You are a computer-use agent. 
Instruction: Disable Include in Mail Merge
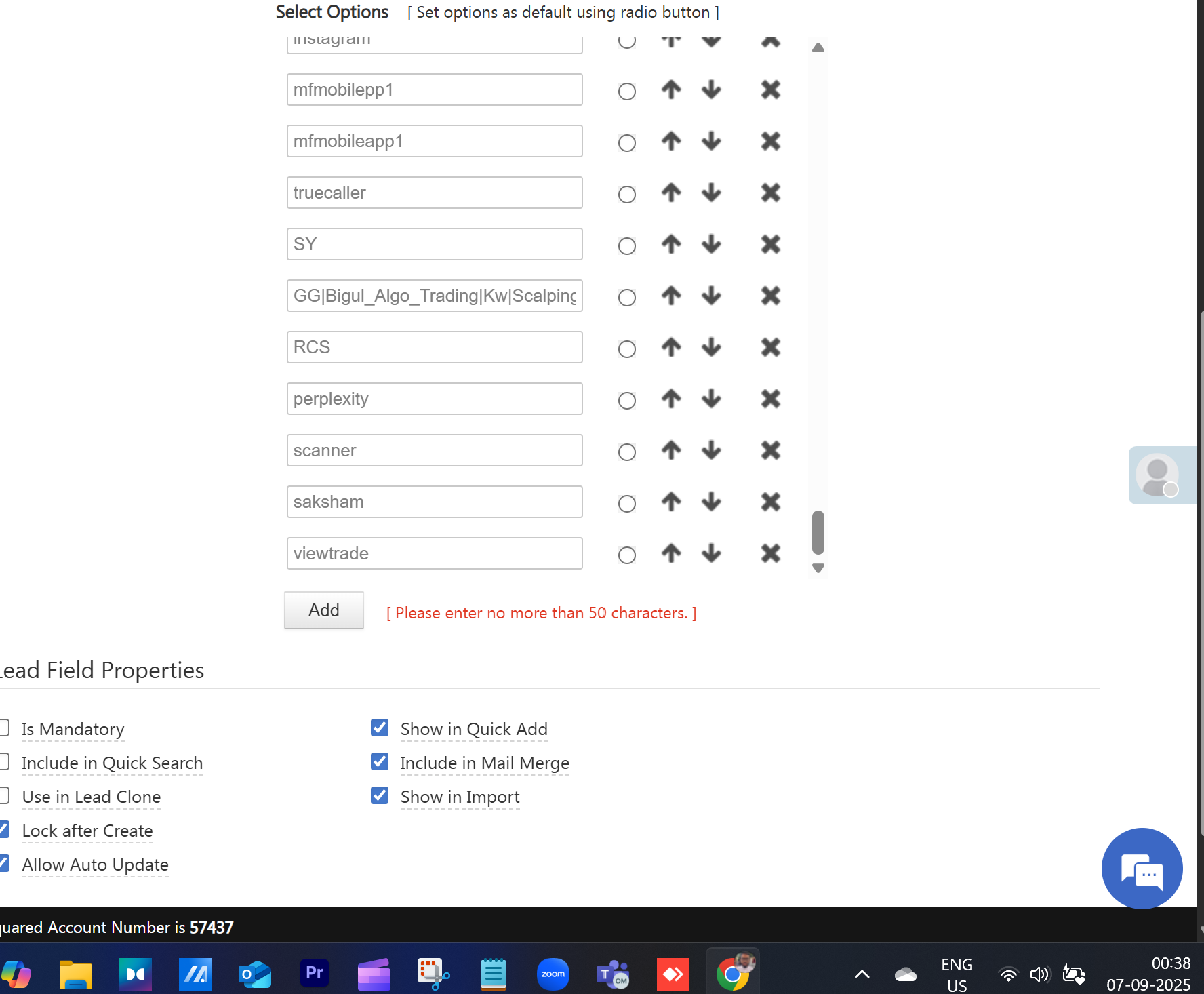(x=380, y=761)
